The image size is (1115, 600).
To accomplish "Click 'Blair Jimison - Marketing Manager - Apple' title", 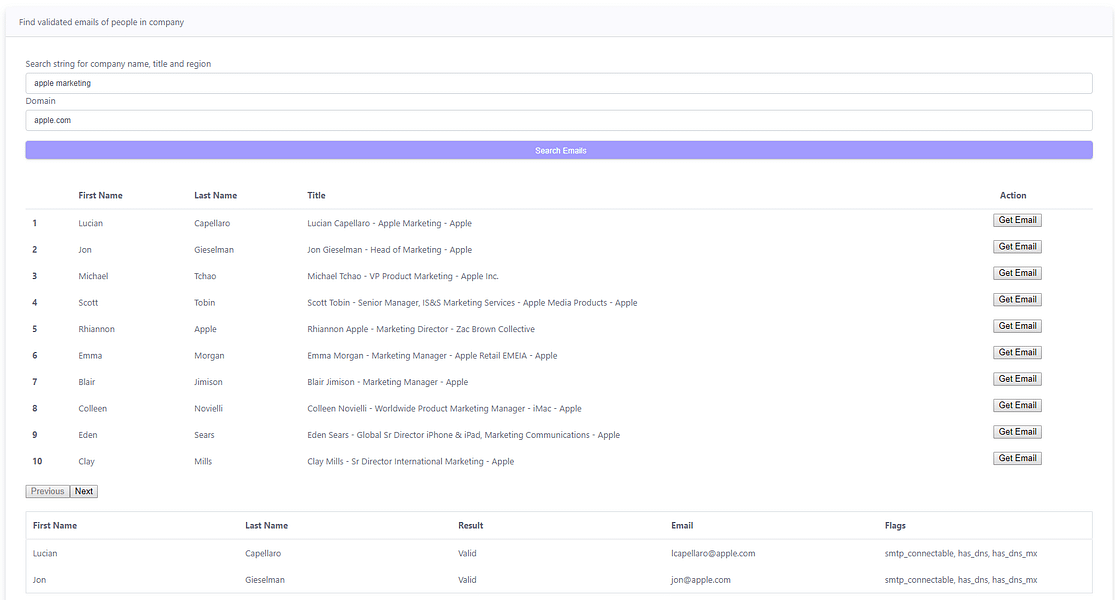I will 388,382.
